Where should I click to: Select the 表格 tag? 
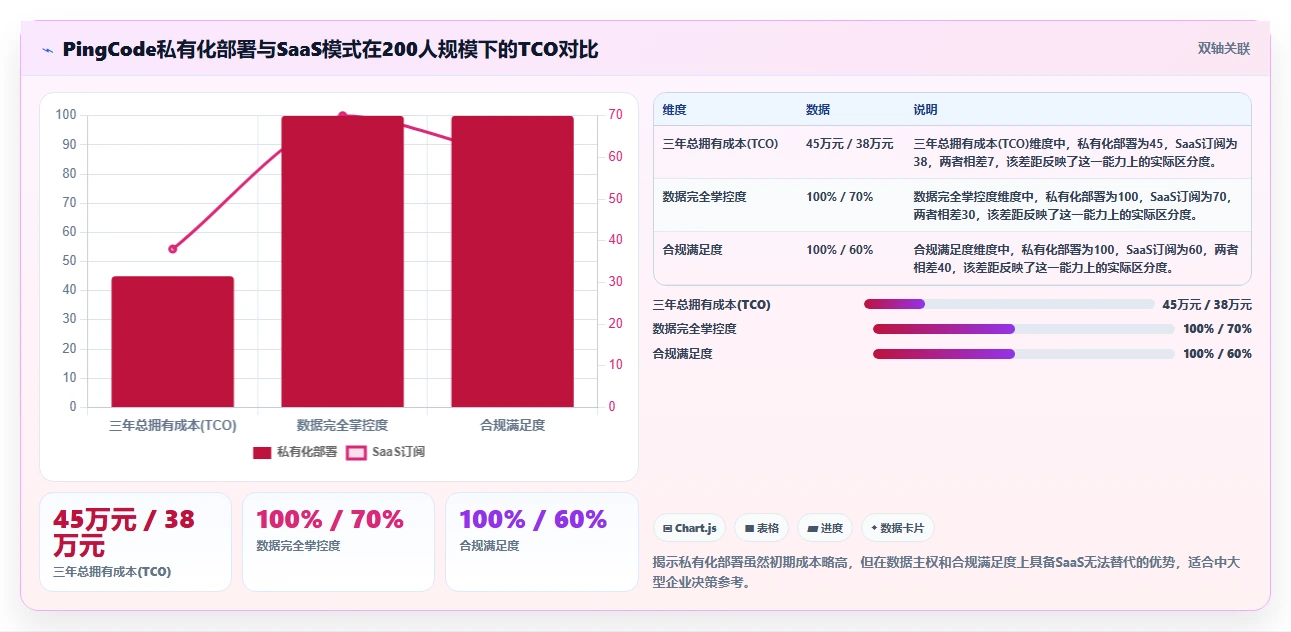[x=761, y=528]
